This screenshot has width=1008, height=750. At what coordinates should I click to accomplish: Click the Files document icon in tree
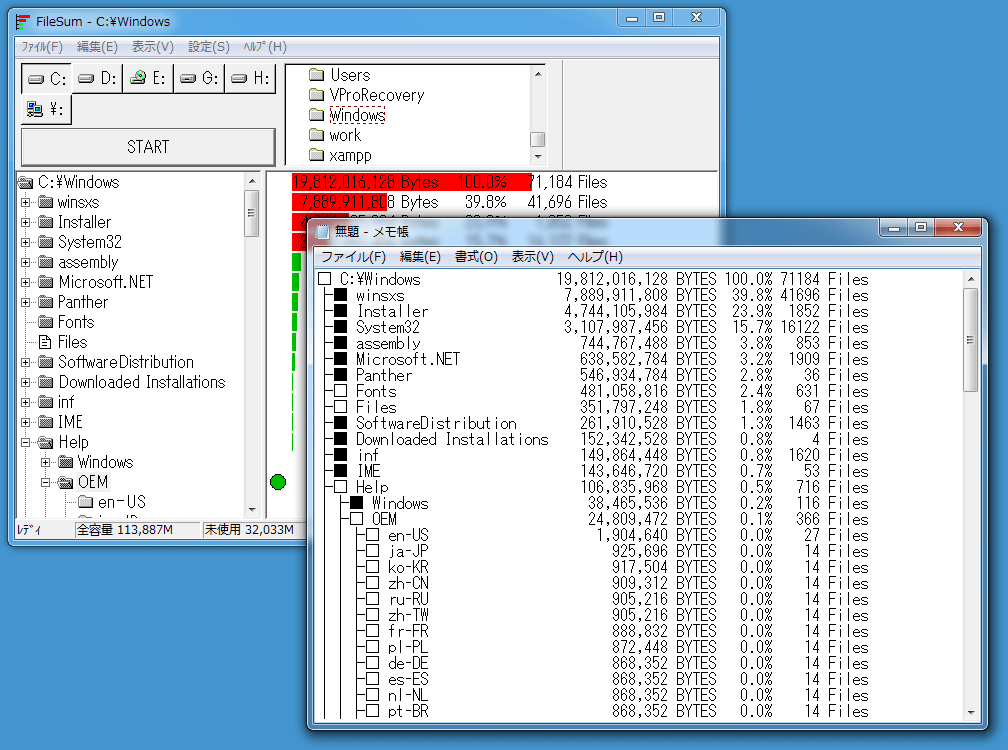[46, 342]
